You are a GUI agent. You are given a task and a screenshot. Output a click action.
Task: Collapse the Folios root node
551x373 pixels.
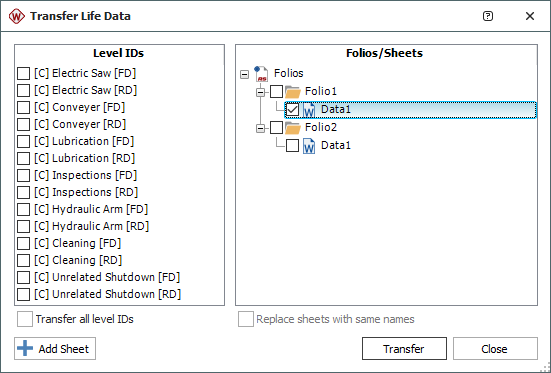(x=245, y=74)
